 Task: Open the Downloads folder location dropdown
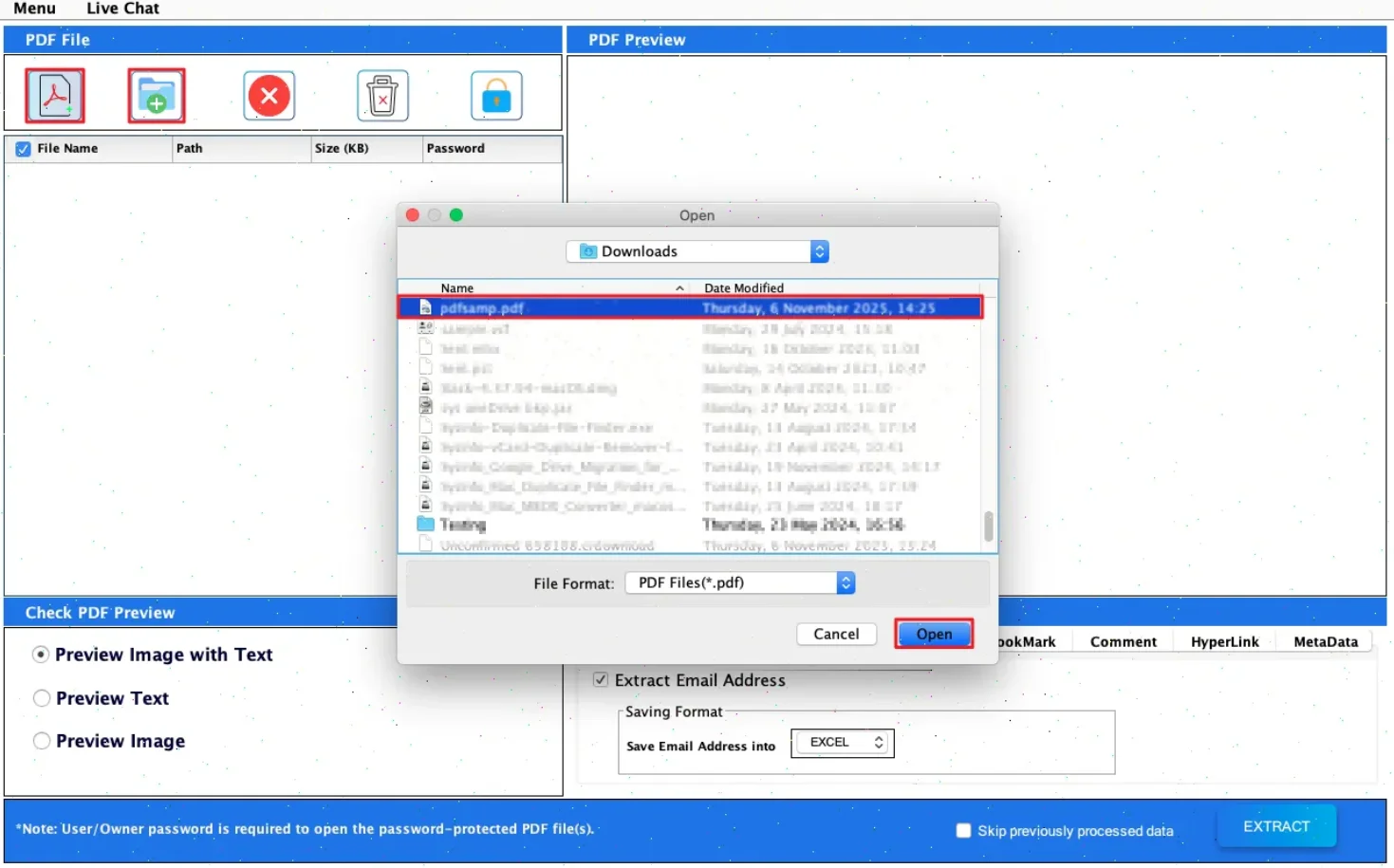pyautogui.click(x=697, y=251)
